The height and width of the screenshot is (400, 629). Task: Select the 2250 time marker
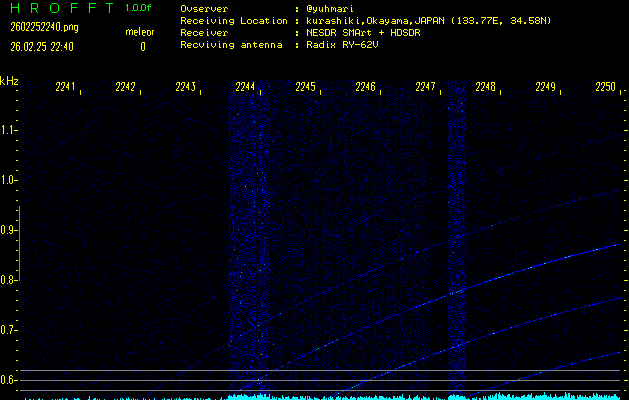(x=605, y=87)
